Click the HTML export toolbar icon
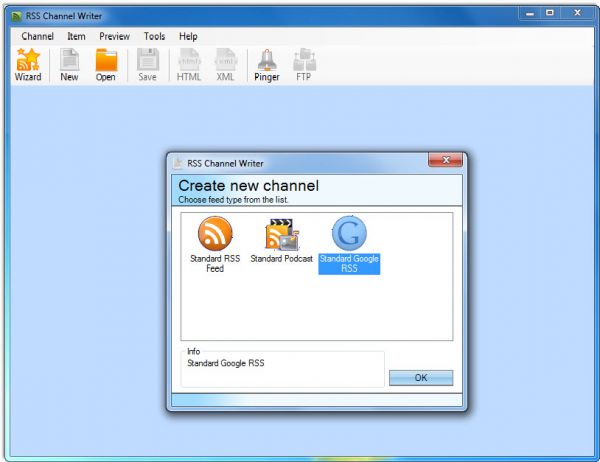This screenshot has height=462, width=600. [x=188, y=64]
